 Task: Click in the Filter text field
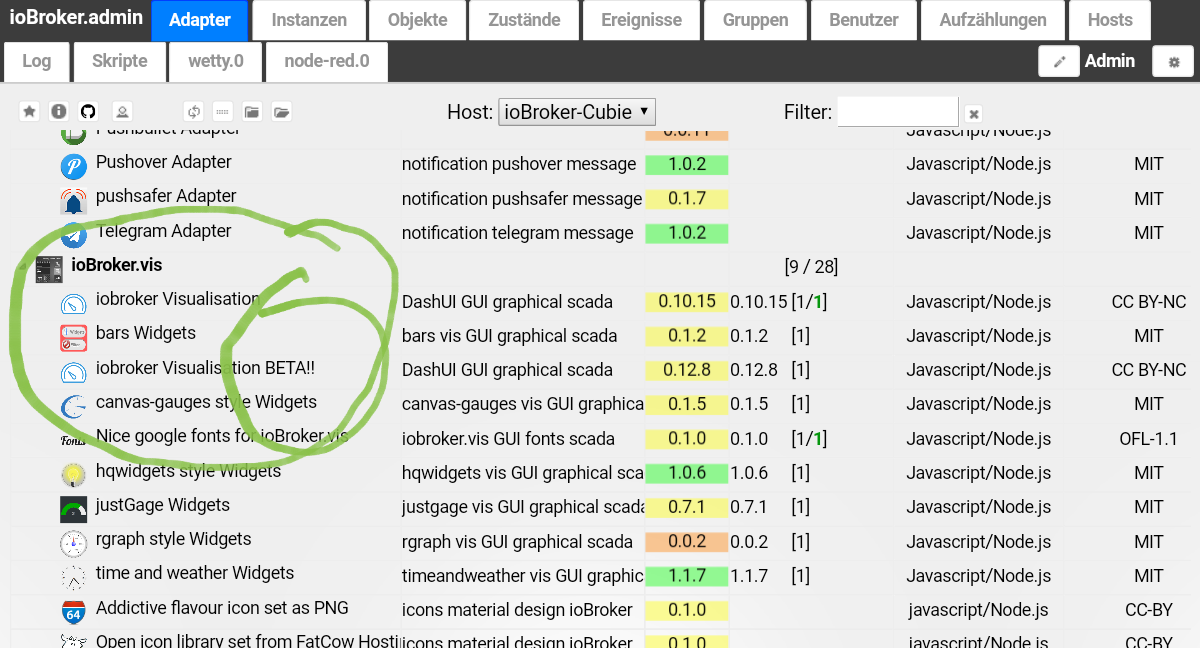coord(897,112)
